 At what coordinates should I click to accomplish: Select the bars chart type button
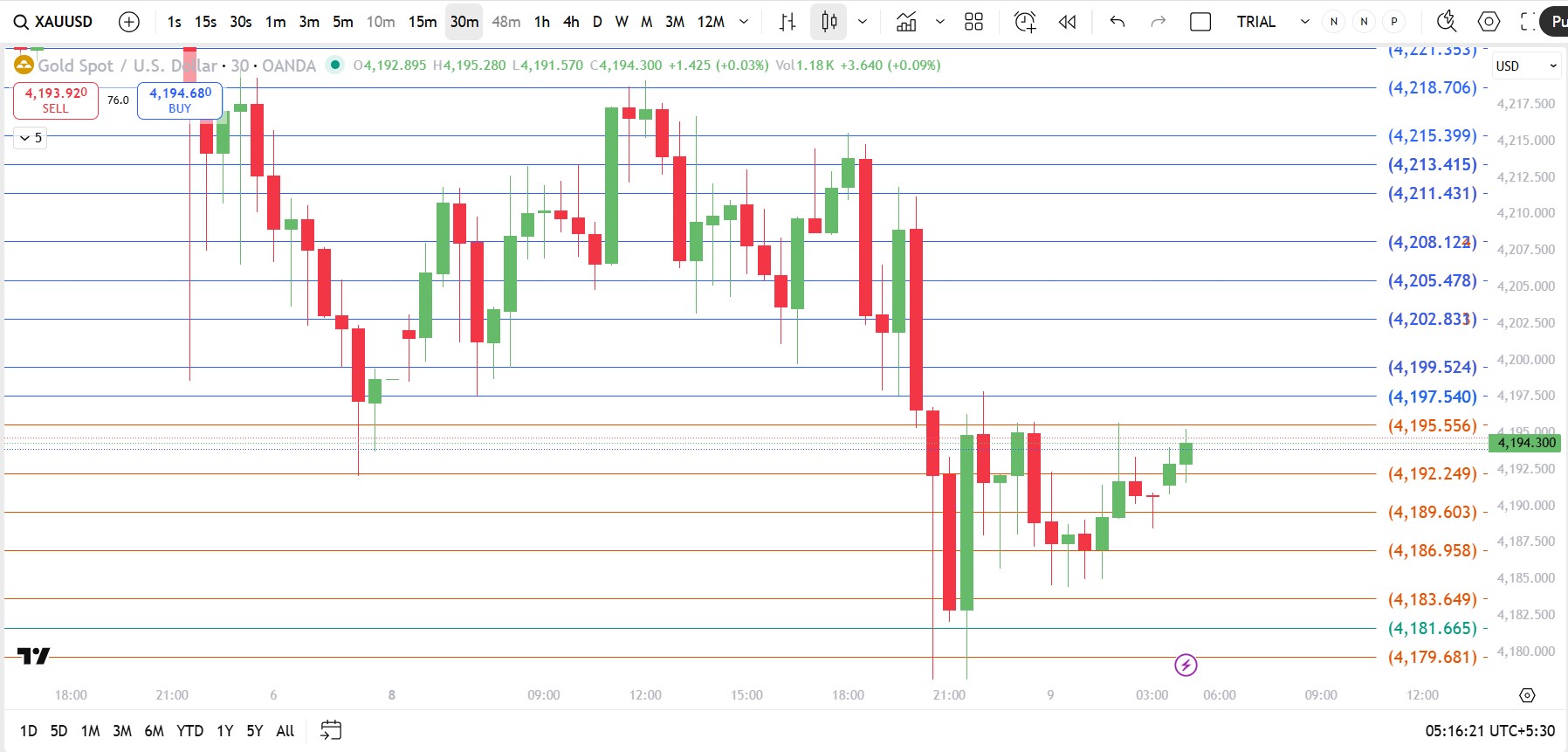pyautogui.click(x=787, y=22)
